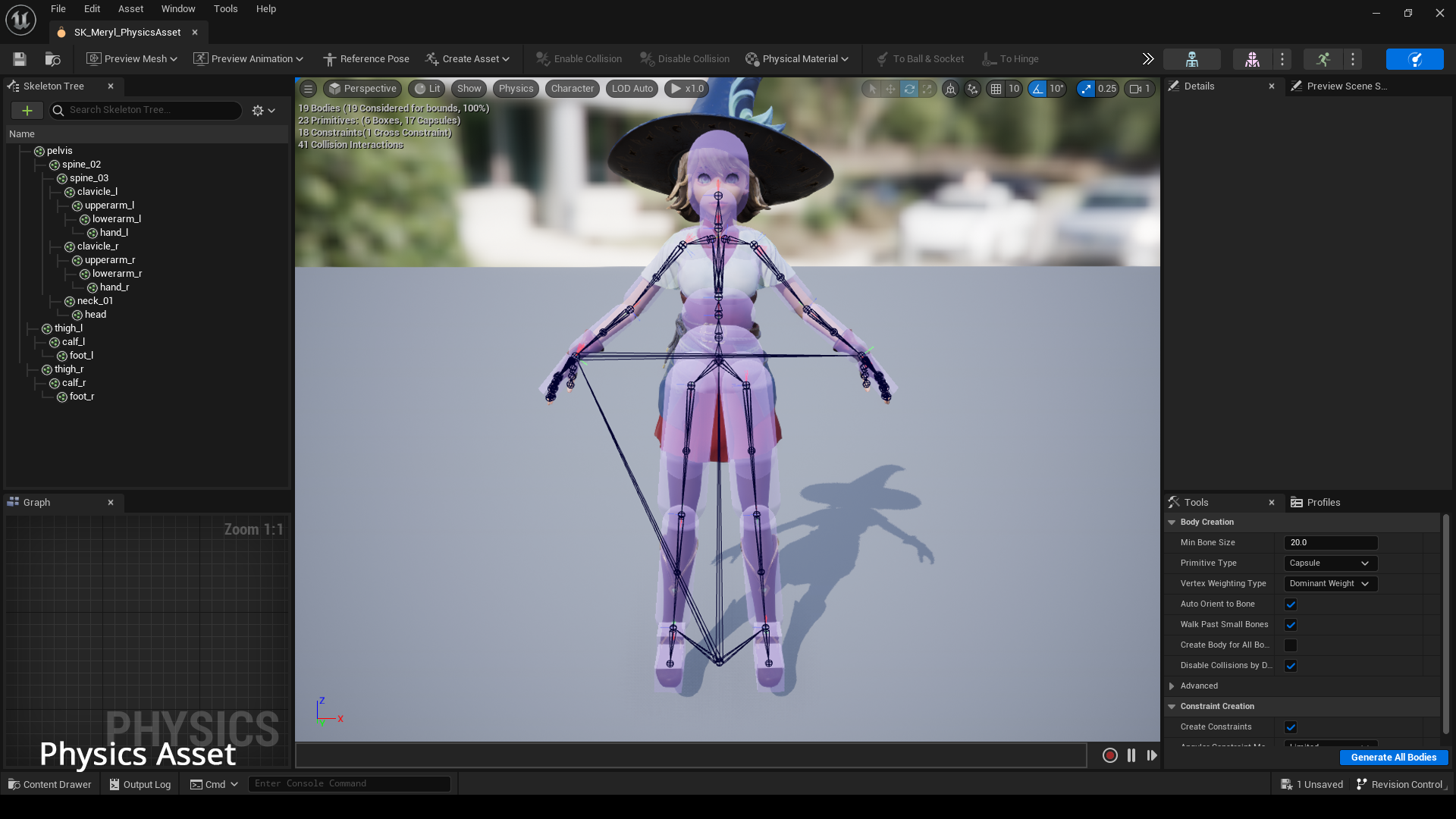Click Enable Collision in the toolbar

coord(579,59)
